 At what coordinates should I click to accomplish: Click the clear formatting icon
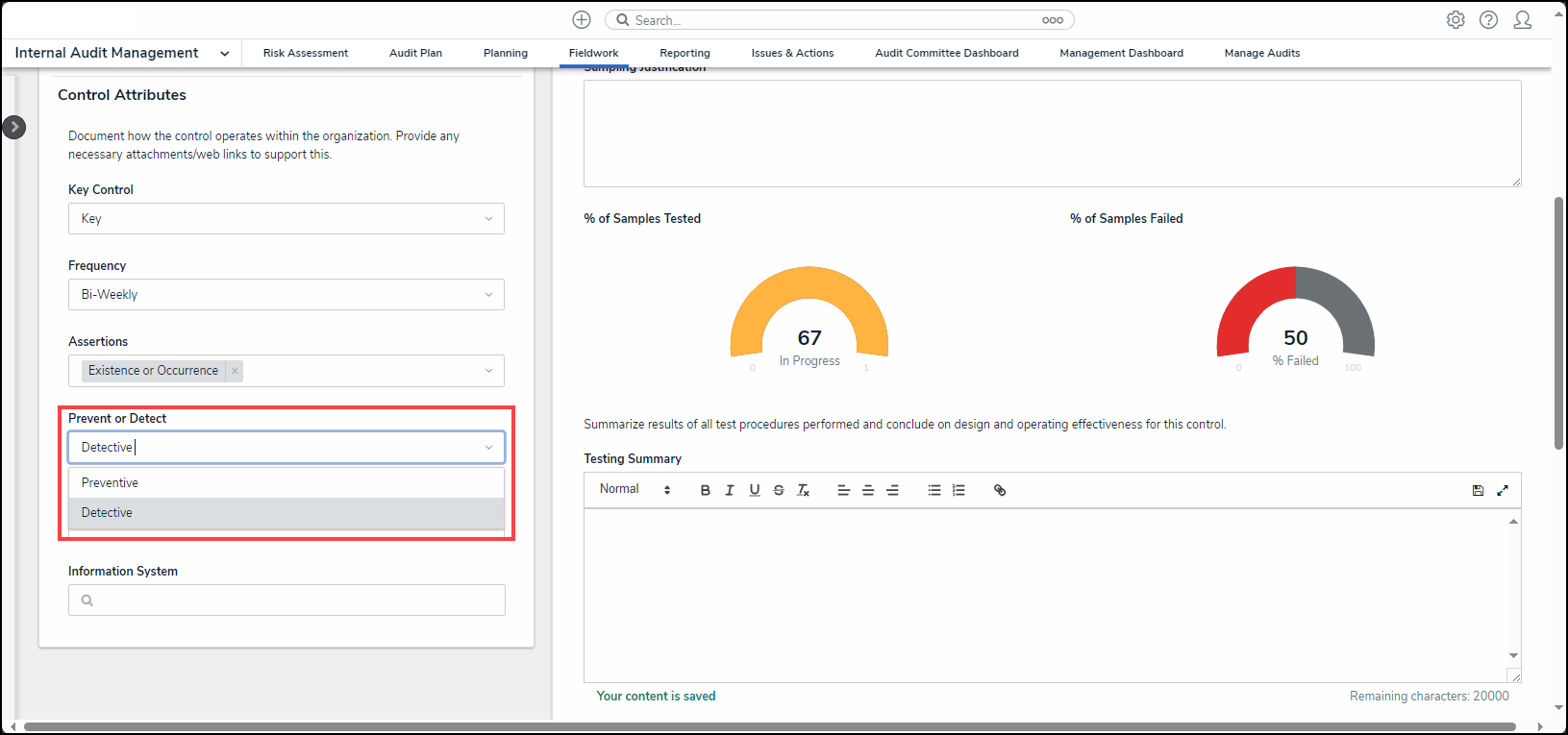[804, 490]
